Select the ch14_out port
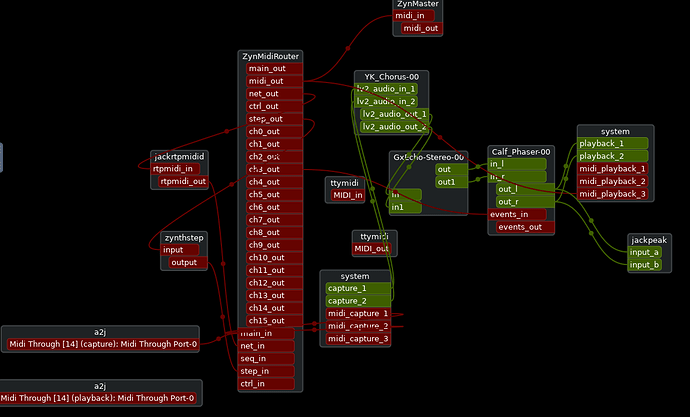Image resolution: width=690 pixels, height=417 pixels. click(275, 308)
